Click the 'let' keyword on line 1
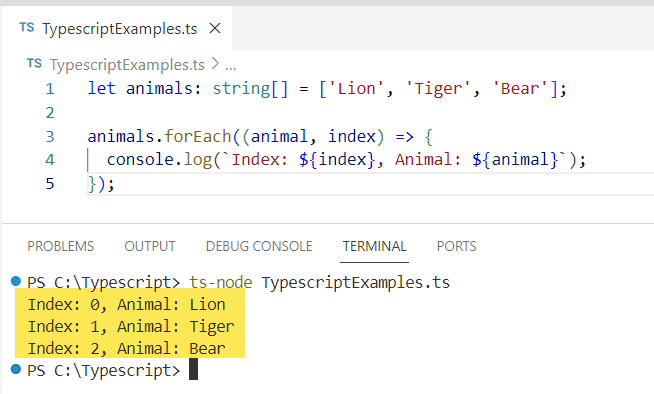 coord(101,89)
